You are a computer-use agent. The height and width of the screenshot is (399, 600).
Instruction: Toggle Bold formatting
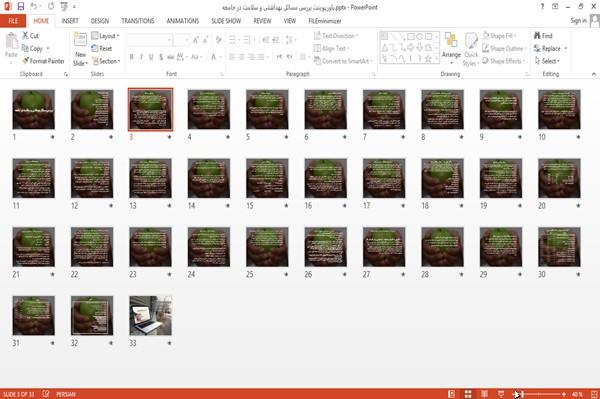pyautogui.click(x=132, y=57)
